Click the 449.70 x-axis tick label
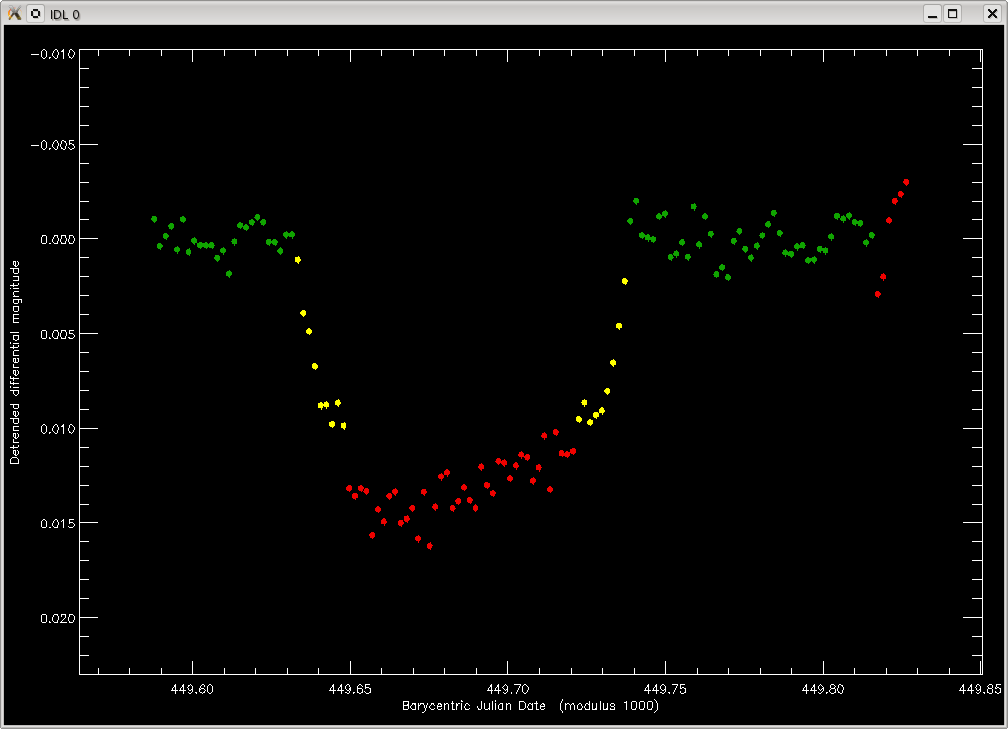Image resolution: width=1008 pixels, height=729 pixels. 508,689
